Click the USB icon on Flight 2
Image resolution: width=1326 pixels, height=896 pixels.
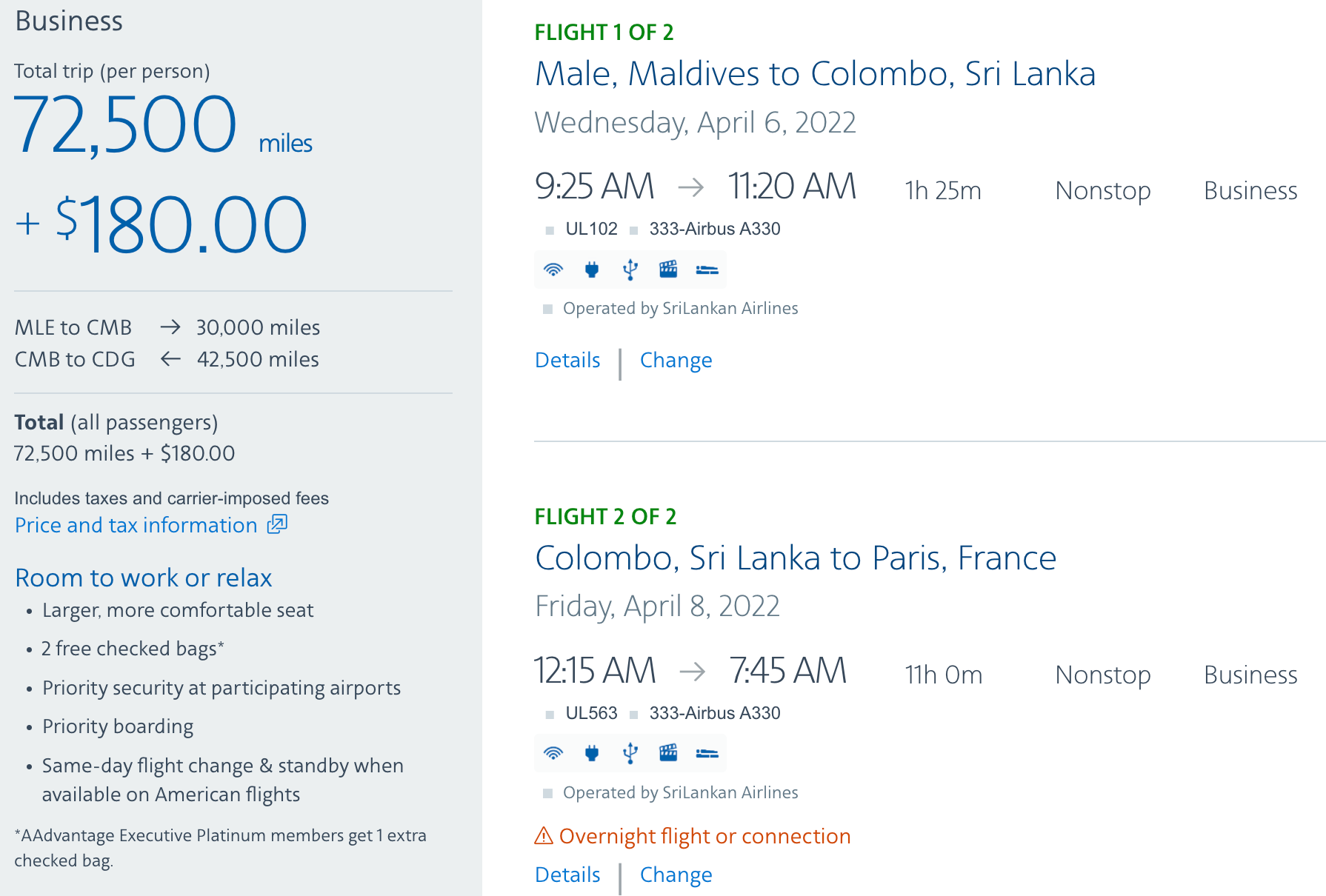[630, 753]
